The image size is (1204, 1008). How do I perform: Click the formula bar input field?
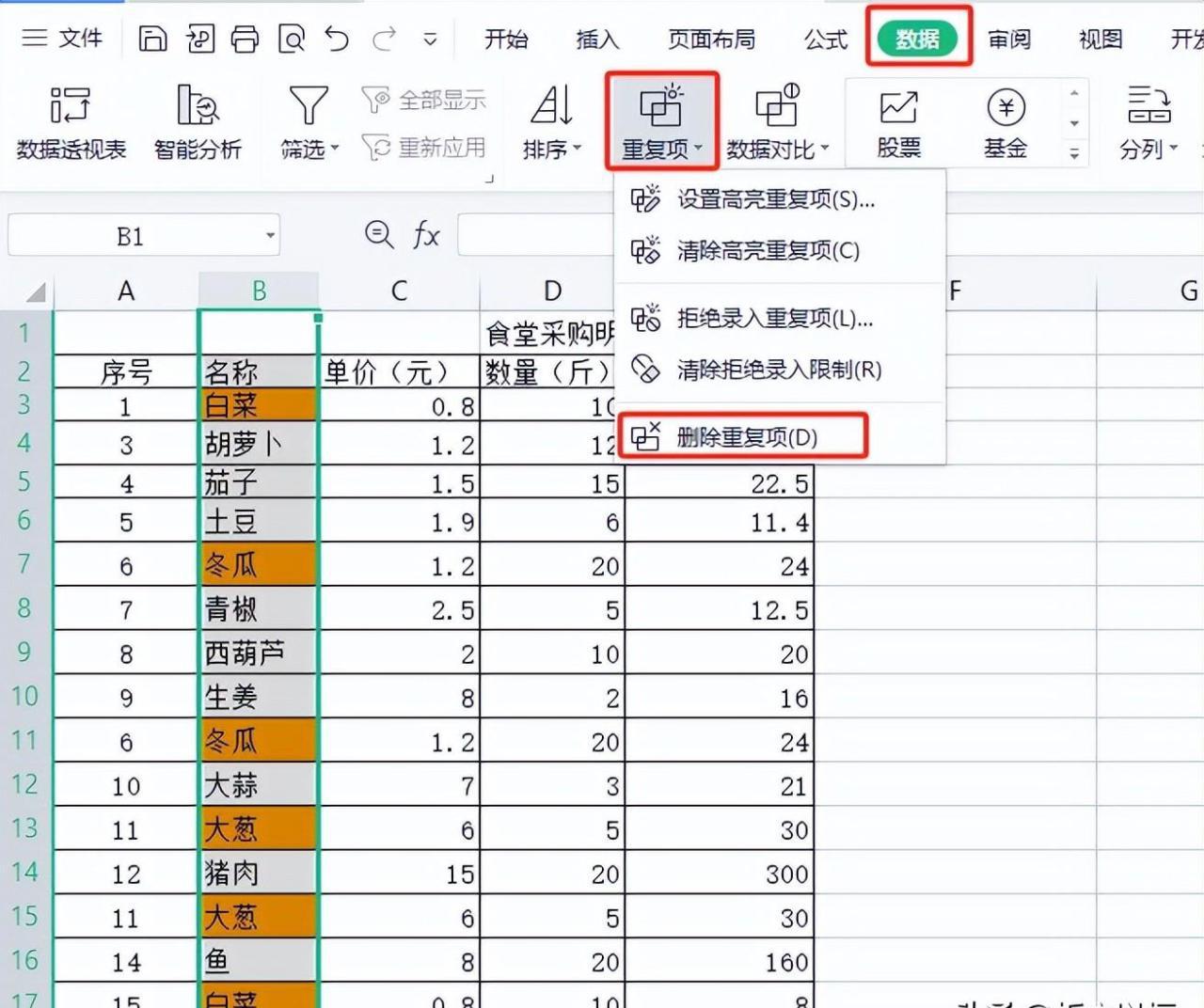pyautogui.click(x=536, y=235)
